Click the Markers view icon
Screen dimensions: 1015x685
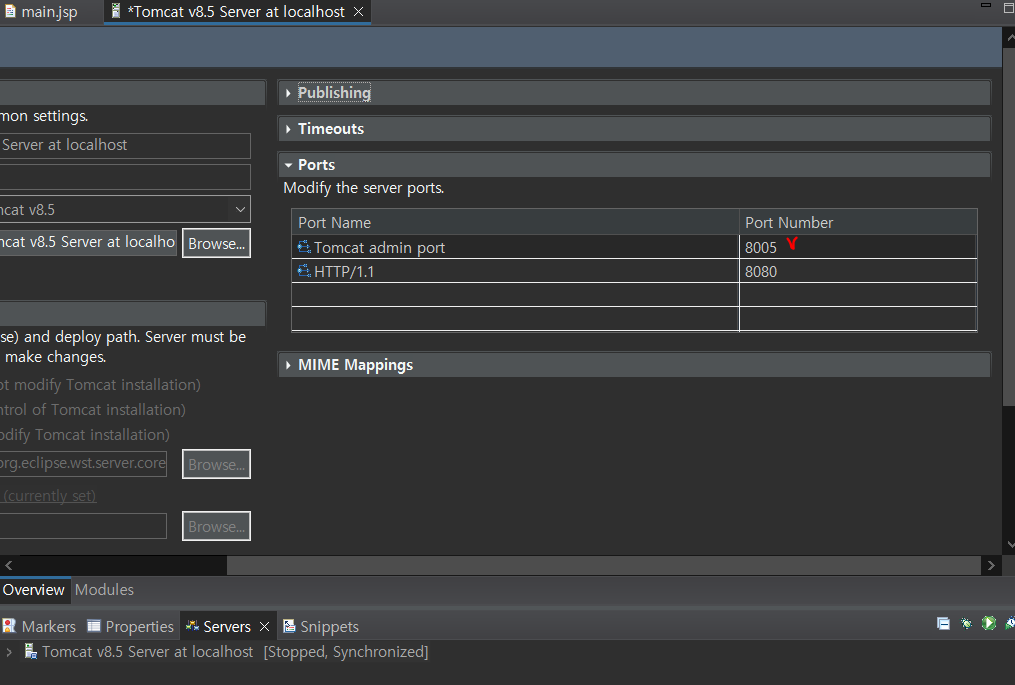(x=9, y=625)
